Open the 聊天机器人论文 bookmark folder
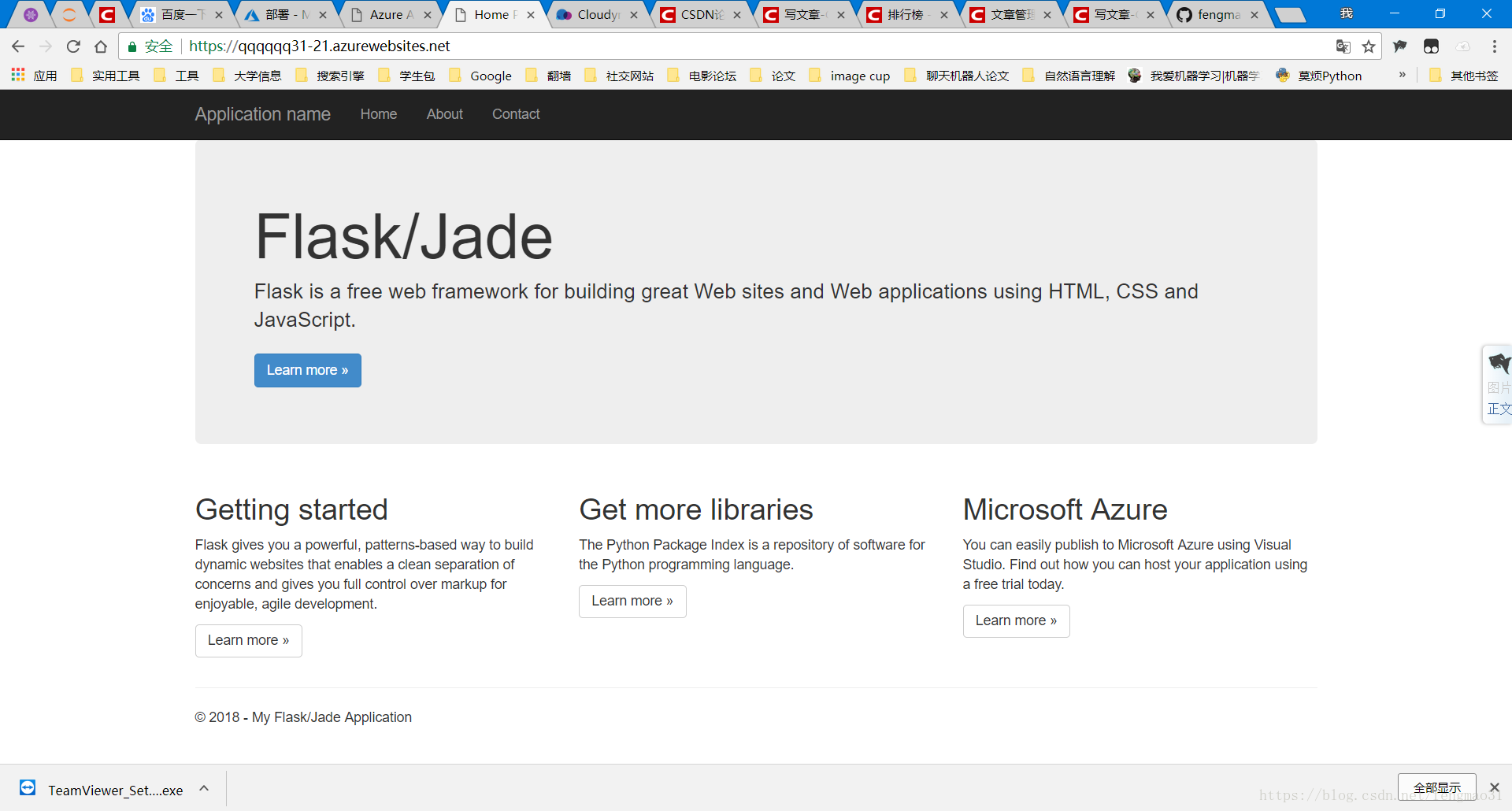This screenshot has height=811, width=1512. tap(958, 76)
